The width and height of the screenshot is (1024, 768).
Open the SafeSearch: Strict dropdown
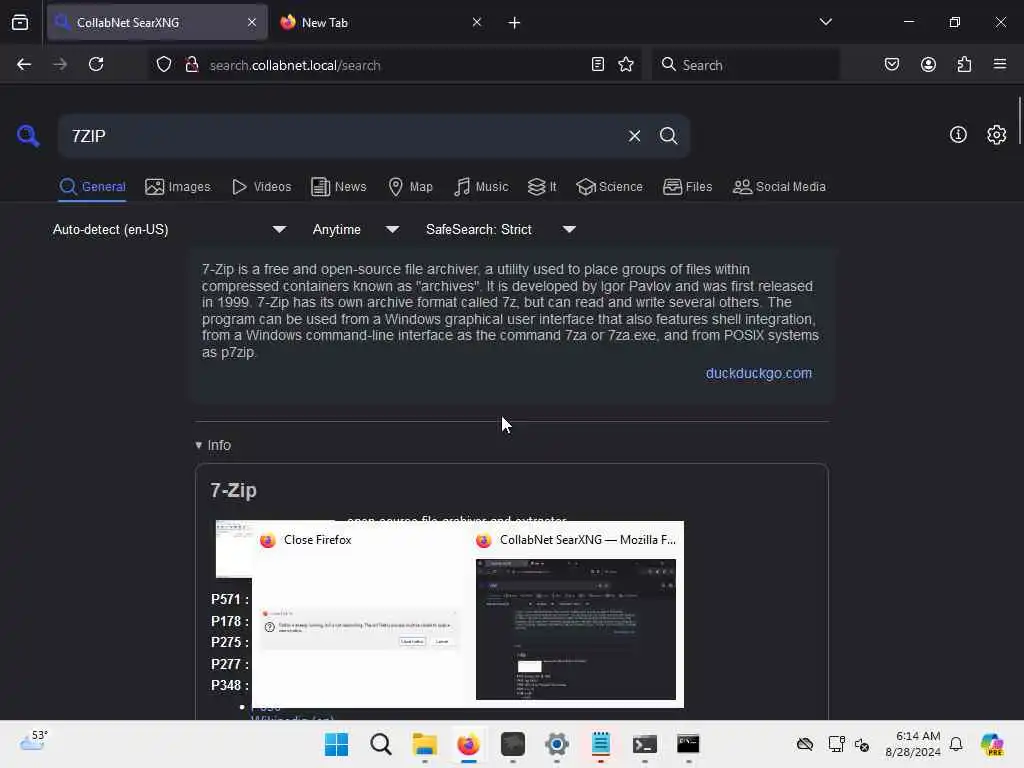[500, 229]
